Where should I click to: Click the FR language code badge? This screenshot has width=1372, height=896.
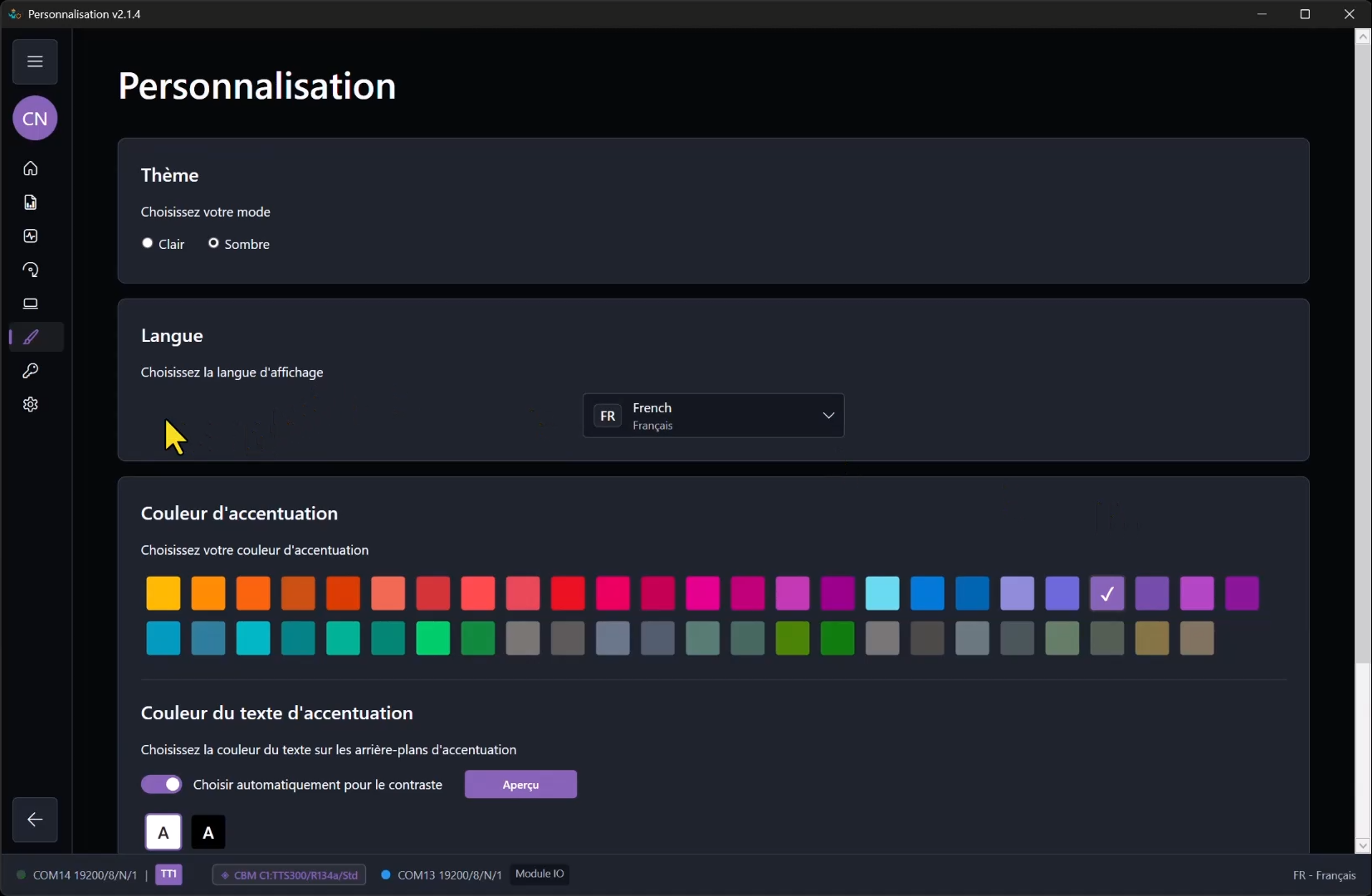[608, 416]
